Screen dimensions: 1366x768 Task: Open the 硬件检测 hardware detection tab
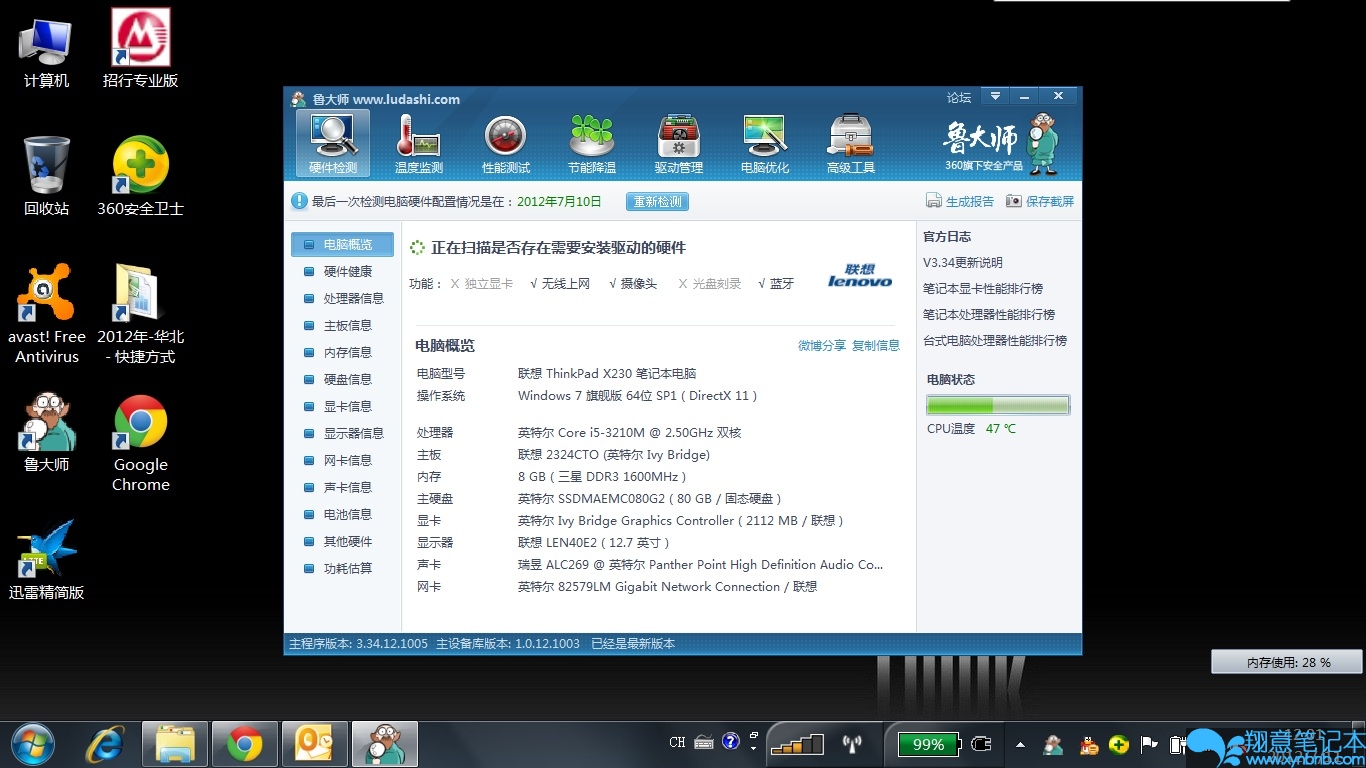coord(333,143)
